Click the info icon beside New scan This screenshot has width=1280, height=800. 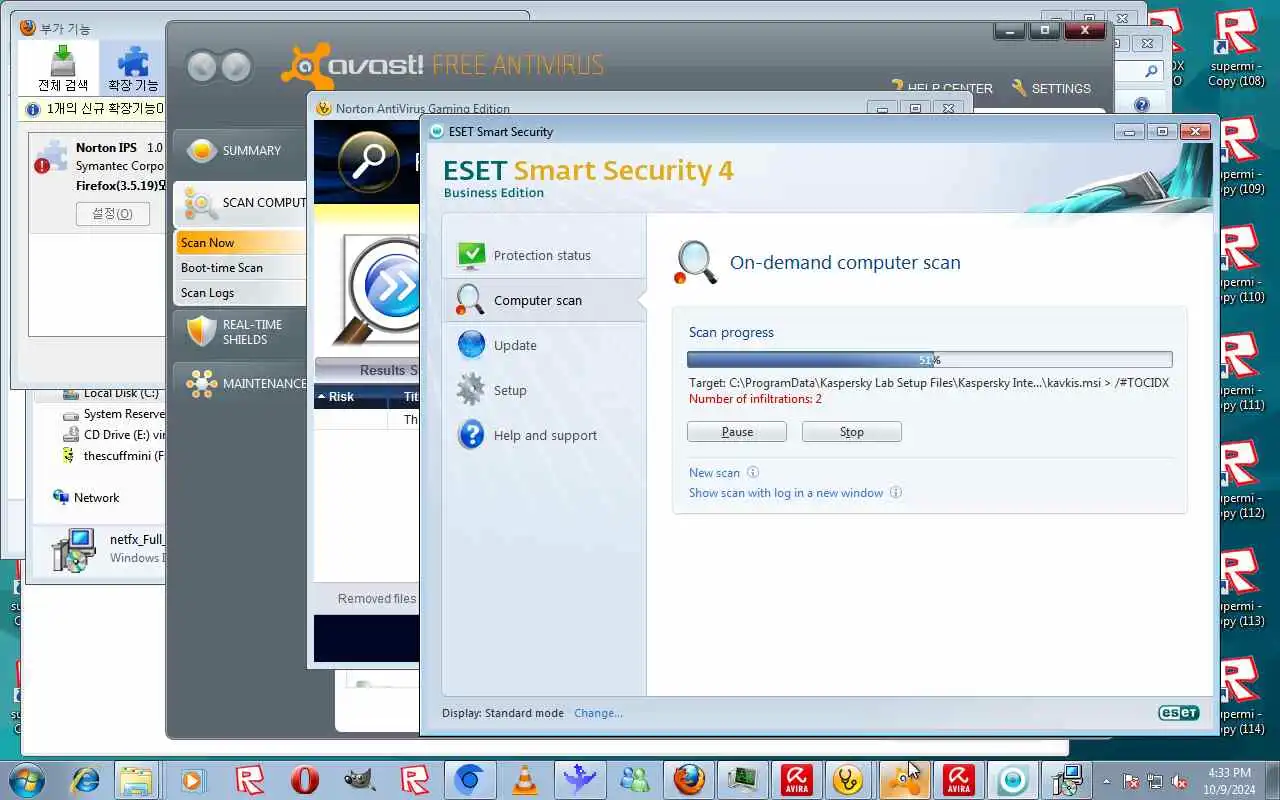(x=753, y=473)
